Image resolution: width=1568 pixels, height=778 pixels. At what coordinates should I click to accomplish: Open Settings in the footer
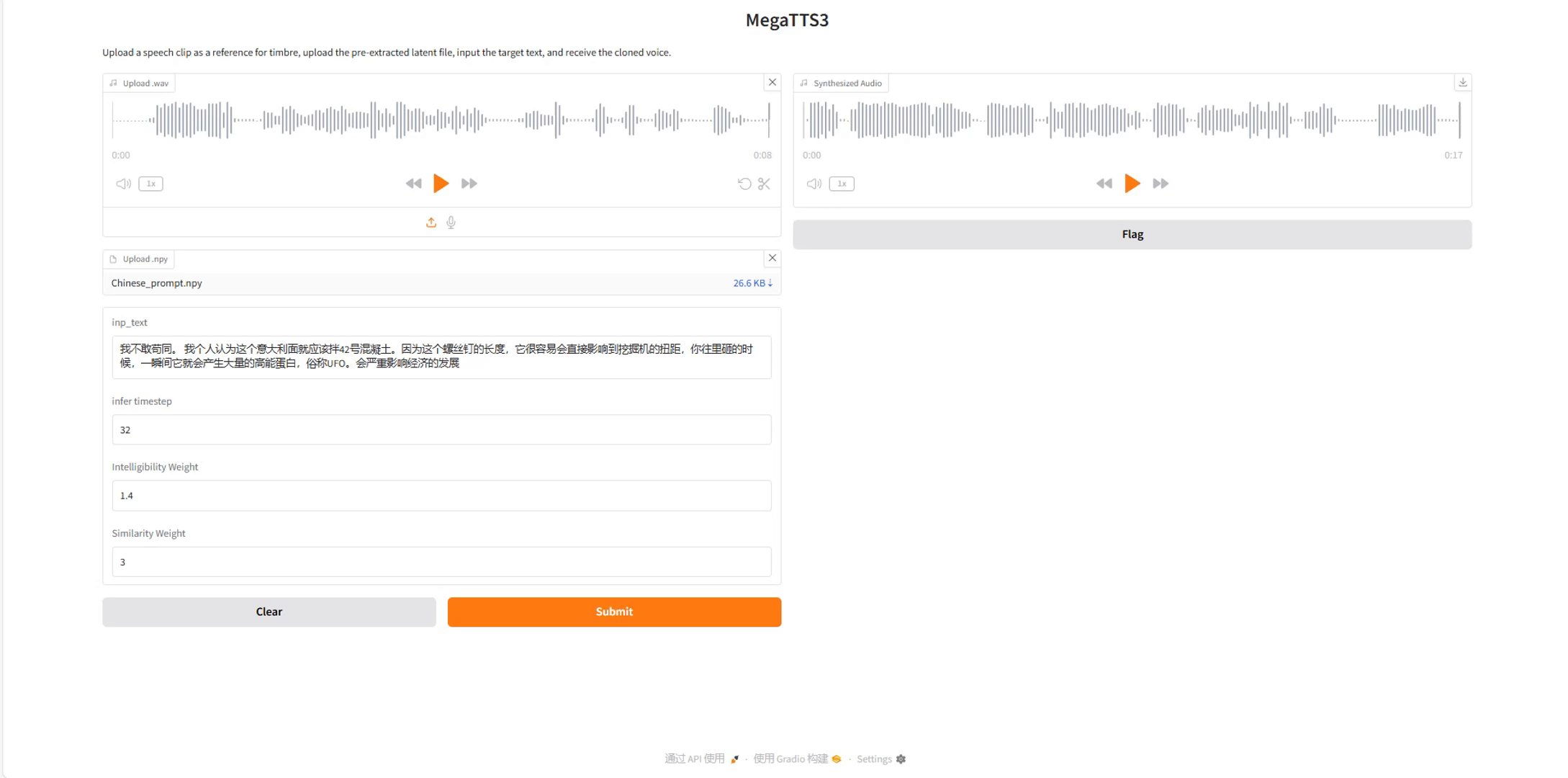tap(881, 759)
